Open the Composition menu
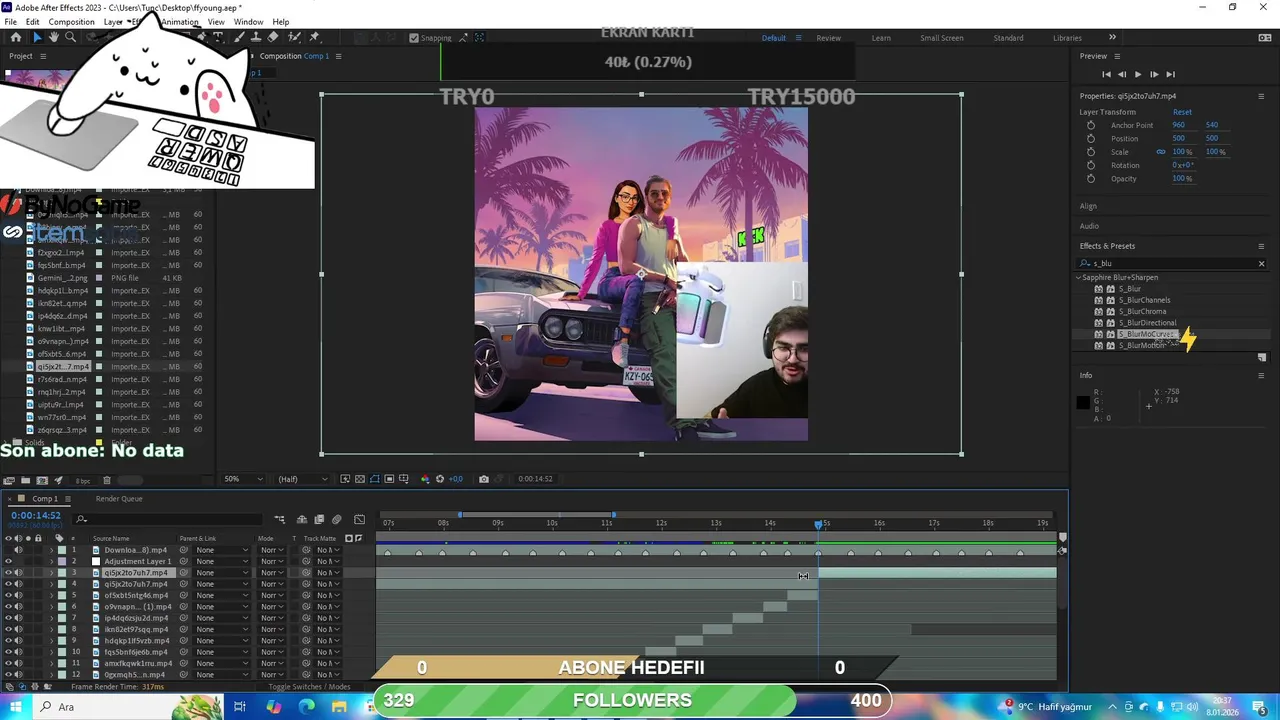Viewport: 1280px width, 720px height. [71, 22]
